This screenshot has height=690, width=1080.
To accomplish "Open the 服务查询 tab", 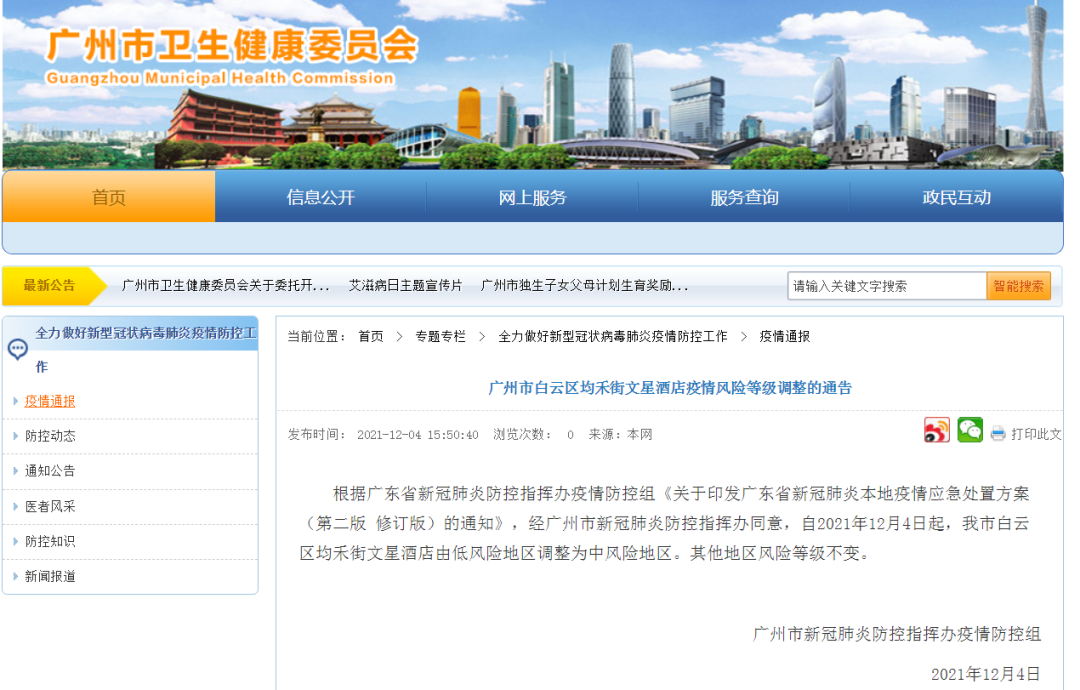I will [744, 198].
